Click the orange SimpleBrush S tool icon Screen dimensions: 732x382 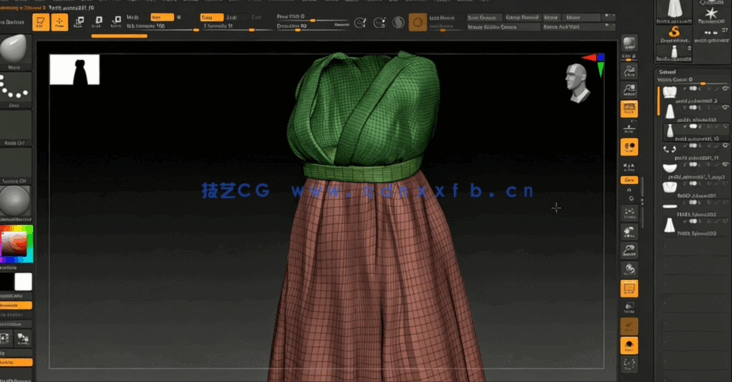click(x=674, y=33)
